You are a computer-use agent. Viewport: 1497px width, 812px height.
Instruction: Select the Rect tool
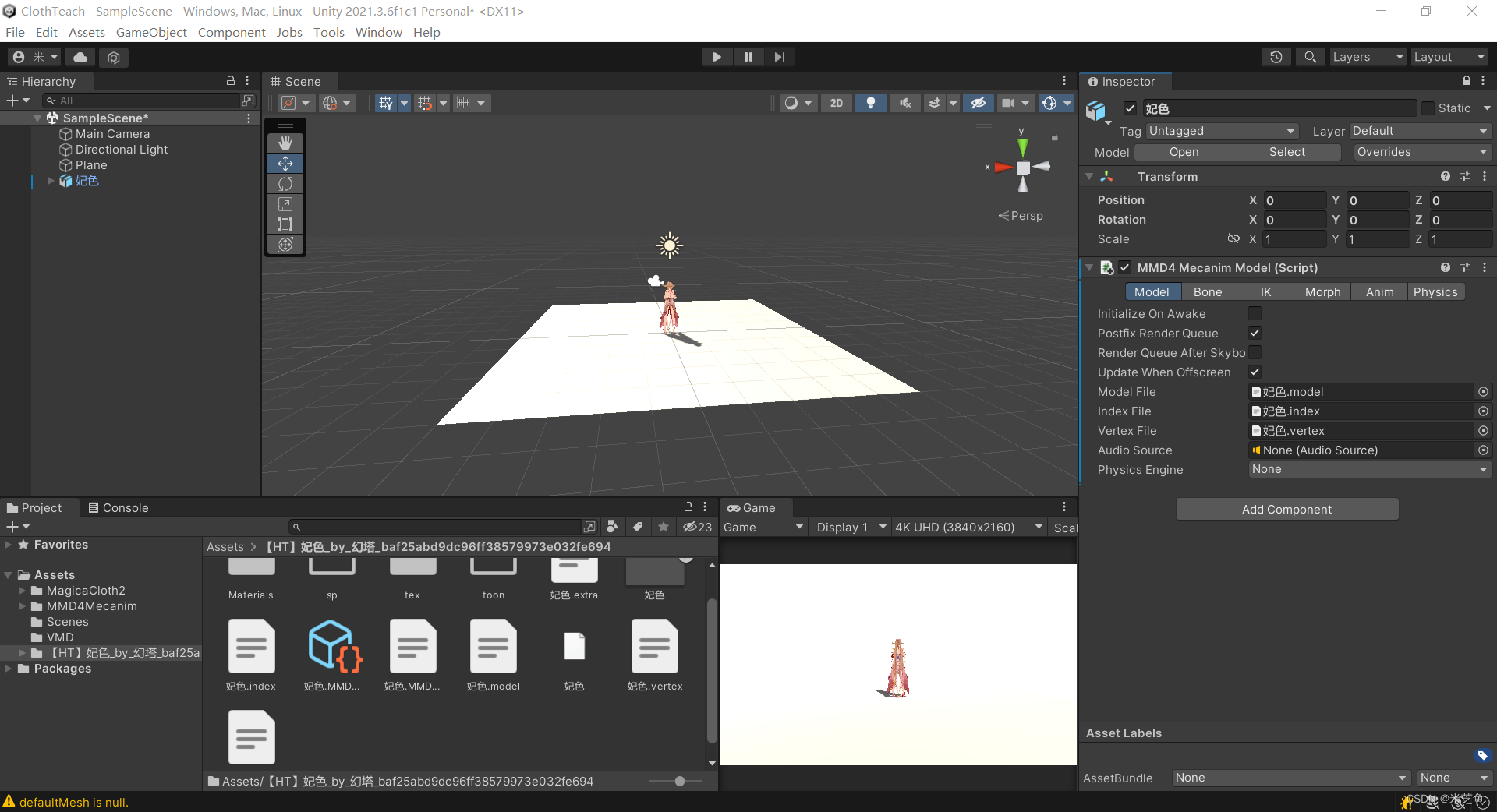click(285, 224)
